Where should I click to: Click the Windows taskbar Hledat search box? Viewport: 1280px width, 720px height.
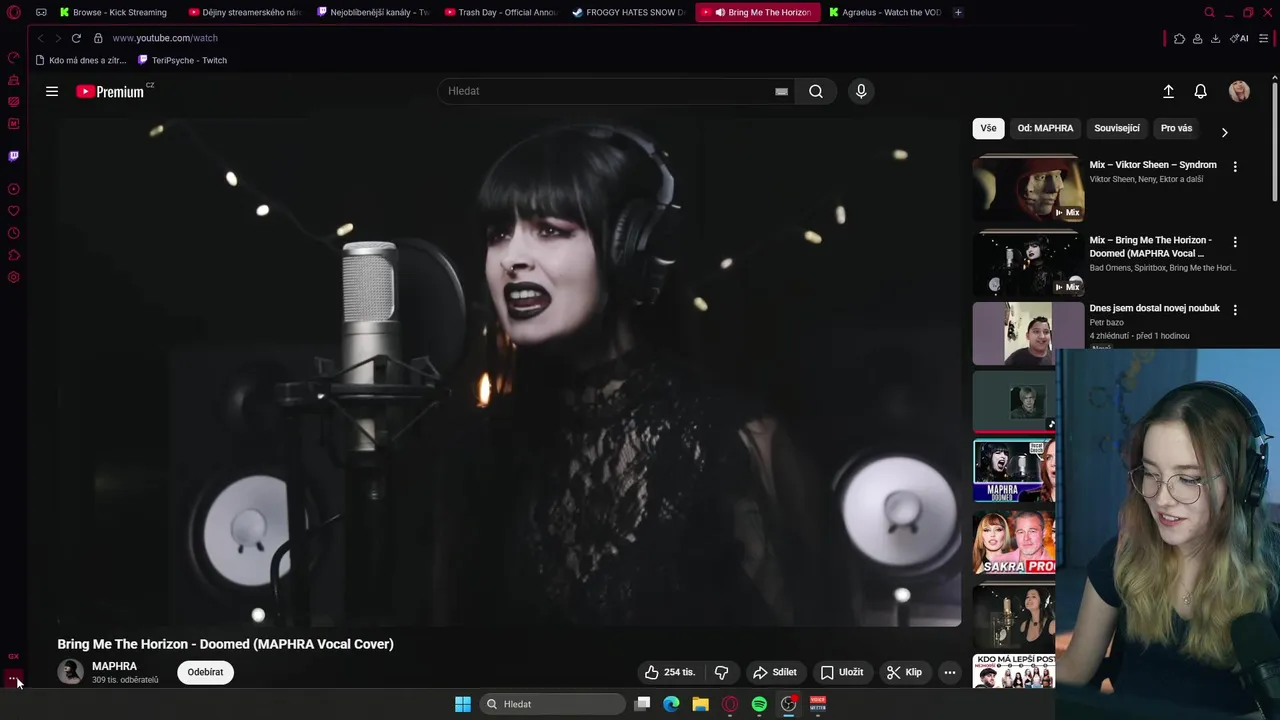click(x=553, y=704)
